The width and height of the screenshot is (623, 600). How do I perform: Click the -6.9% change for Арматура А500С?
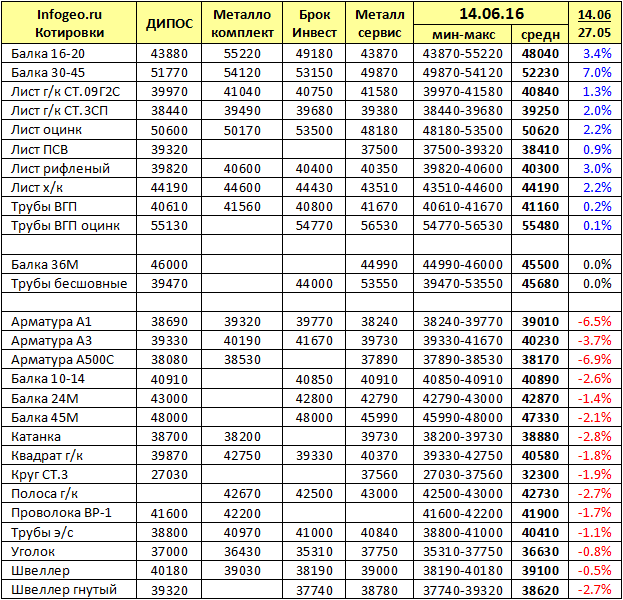point(594,360)
